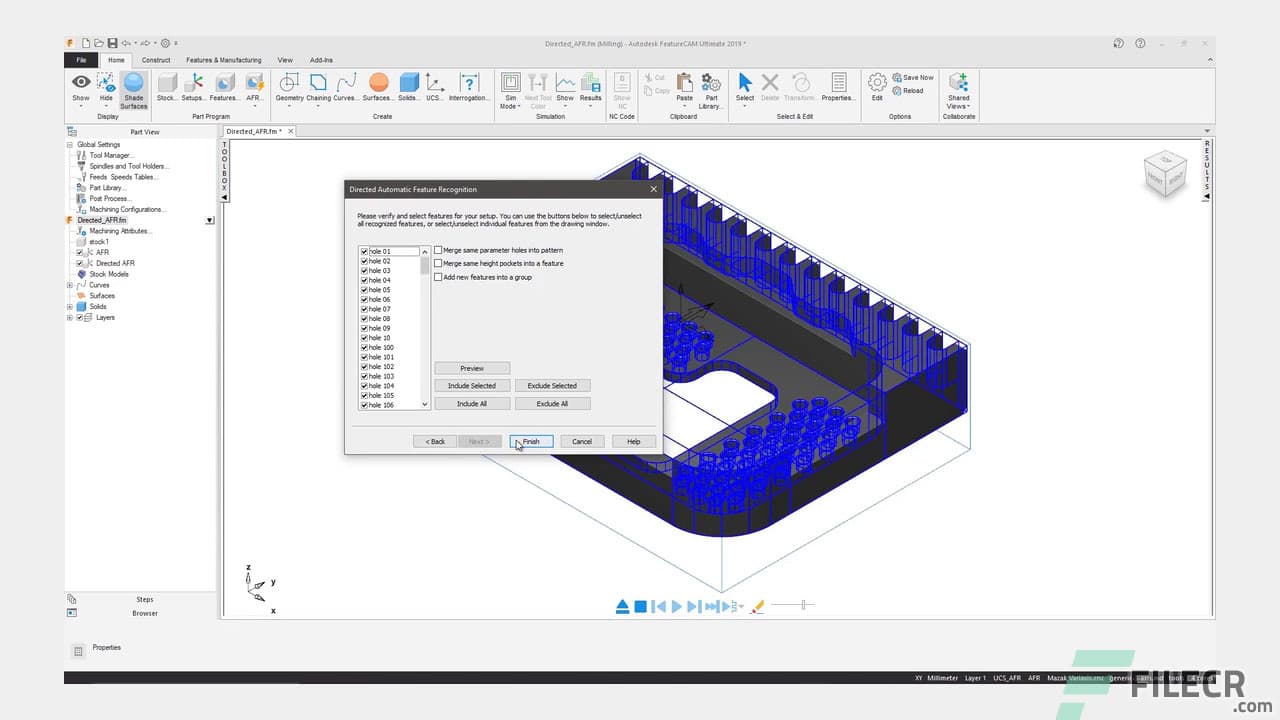The width and height of the screenshot is (1280, 720).
Task: Collapse the Toolbox panel arrow
Action: (224, 197)
